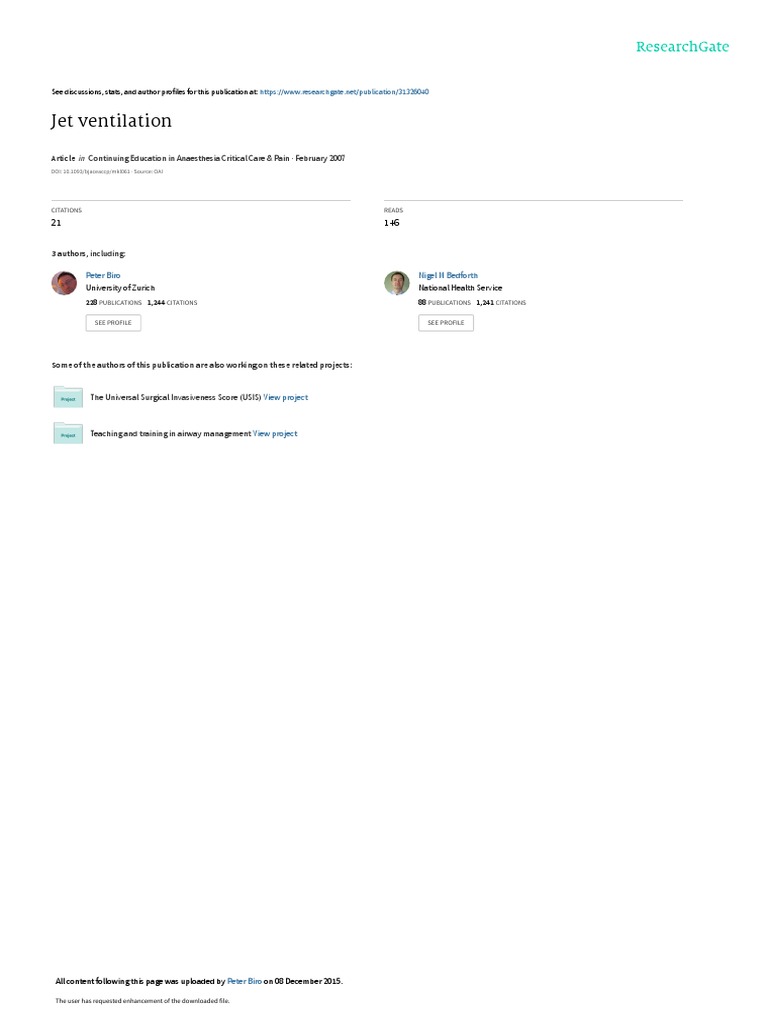Click the Jet ventilation article title

pyautogui.click(x=112, y=121)
